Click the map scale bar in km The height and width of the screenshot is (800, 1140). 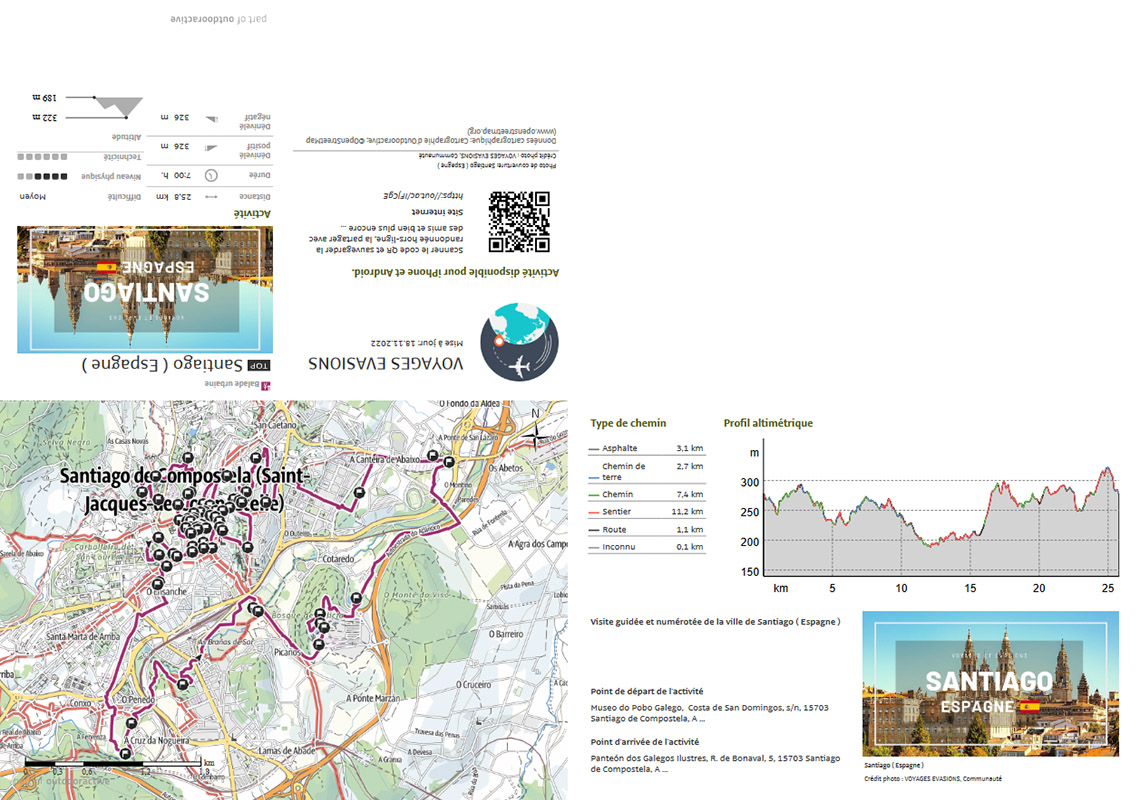[x=113, y=764]
